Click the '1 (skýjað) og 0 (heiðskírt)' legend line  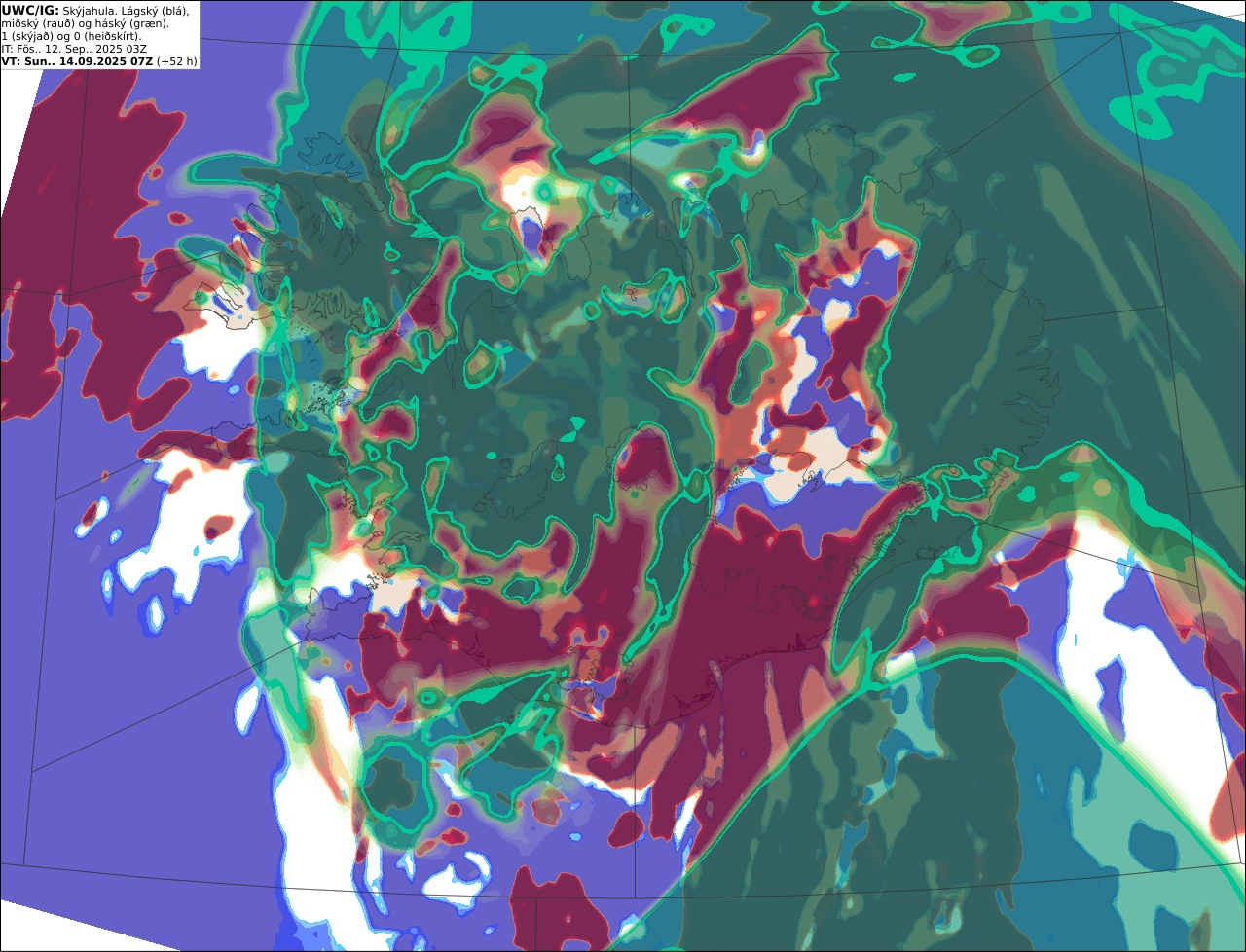71,35
